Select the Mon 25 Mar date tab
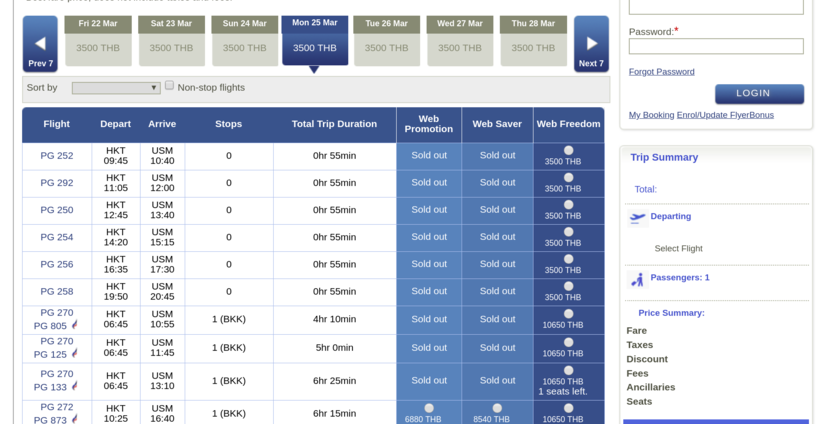820x424 pixels. (x=315, y=41)
